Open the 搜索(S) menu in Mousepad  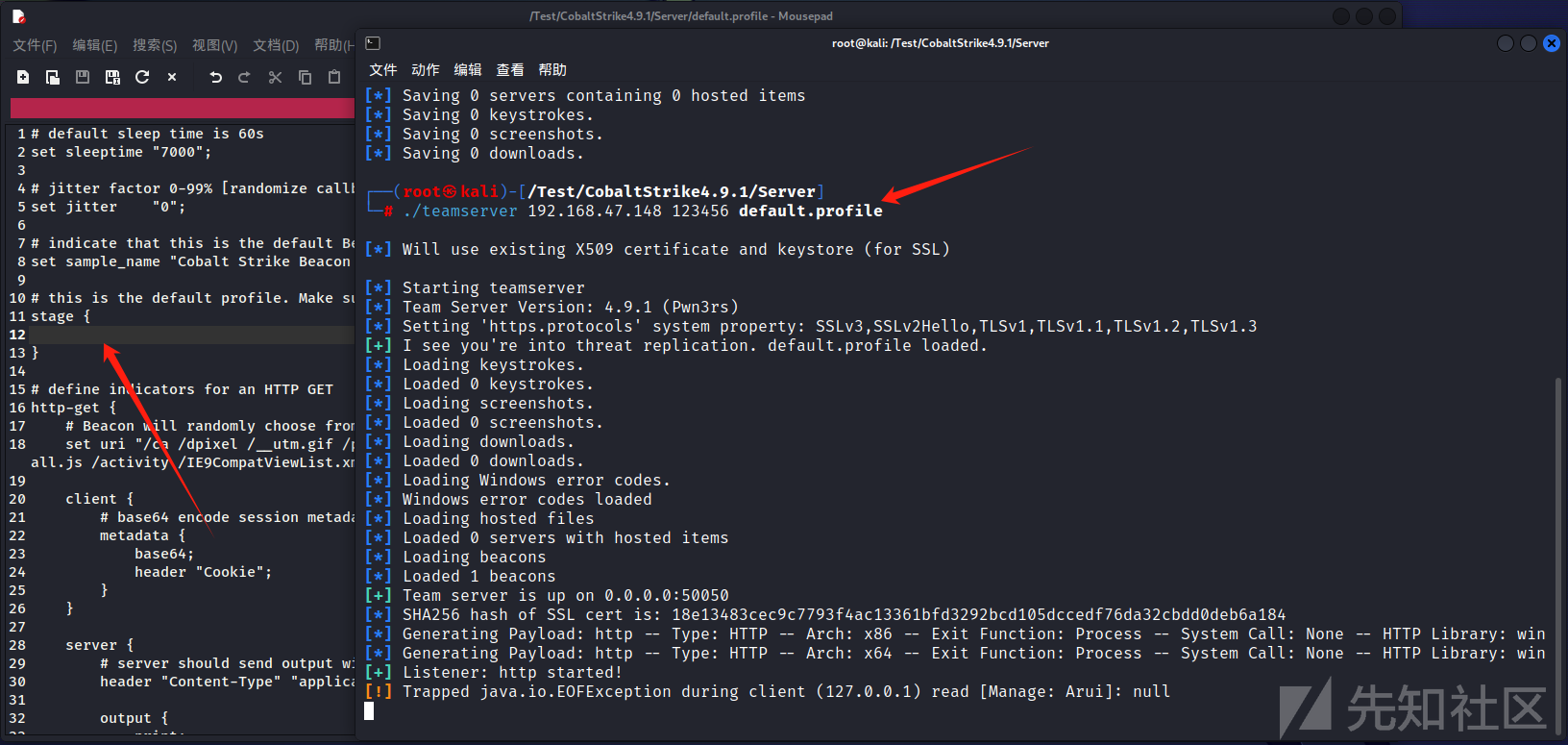155,45
